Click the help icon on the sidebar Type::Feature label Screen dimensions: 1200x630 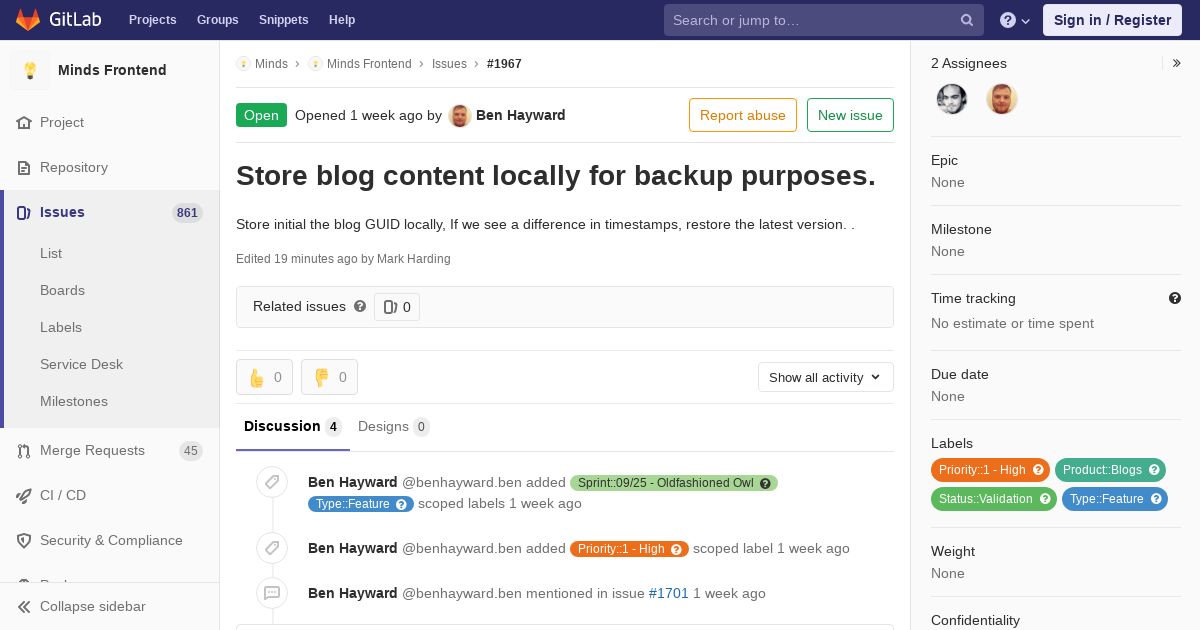click(x=1156, y=498)
